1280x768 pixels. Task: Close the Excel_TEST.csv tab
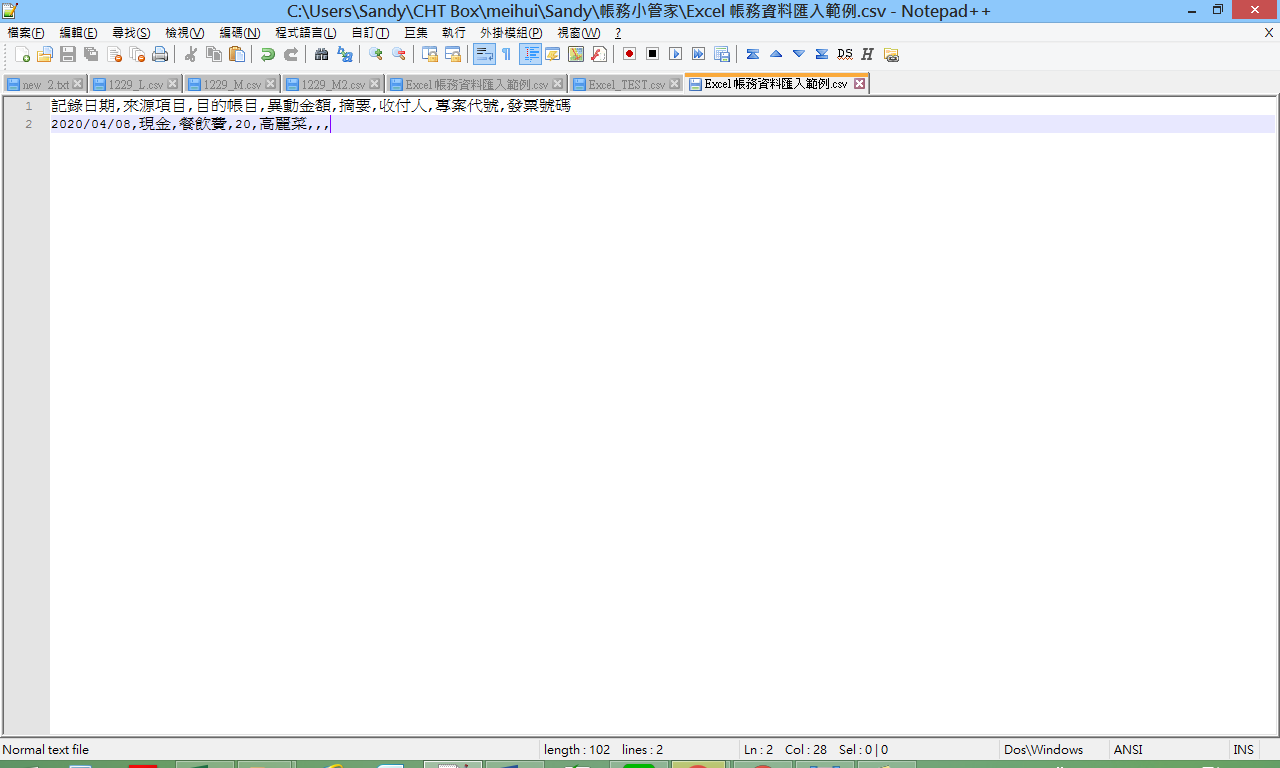pos(674,84)
